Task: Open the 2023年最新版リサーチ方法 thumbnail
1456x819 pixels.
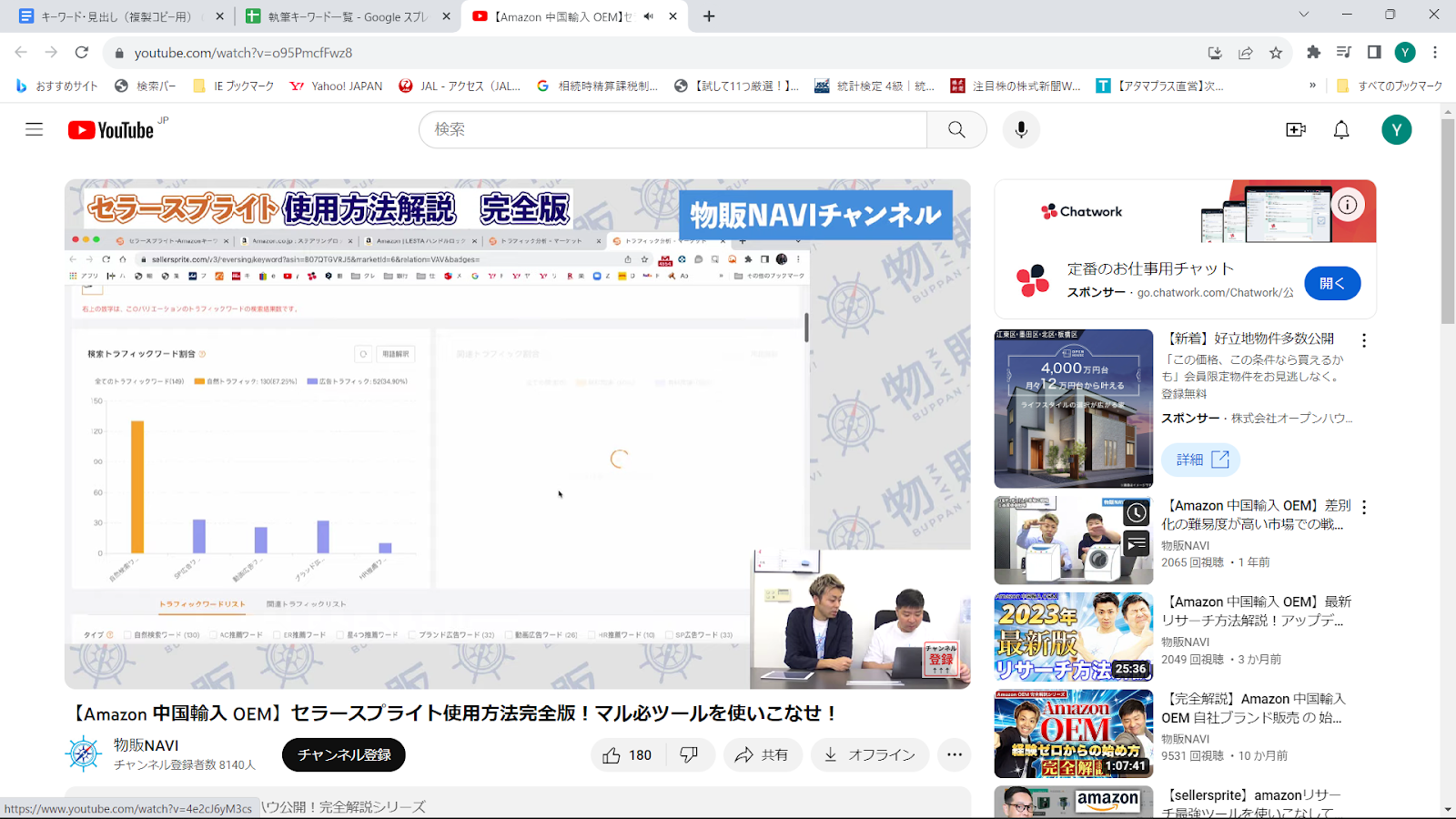Action: (1074, 637)
